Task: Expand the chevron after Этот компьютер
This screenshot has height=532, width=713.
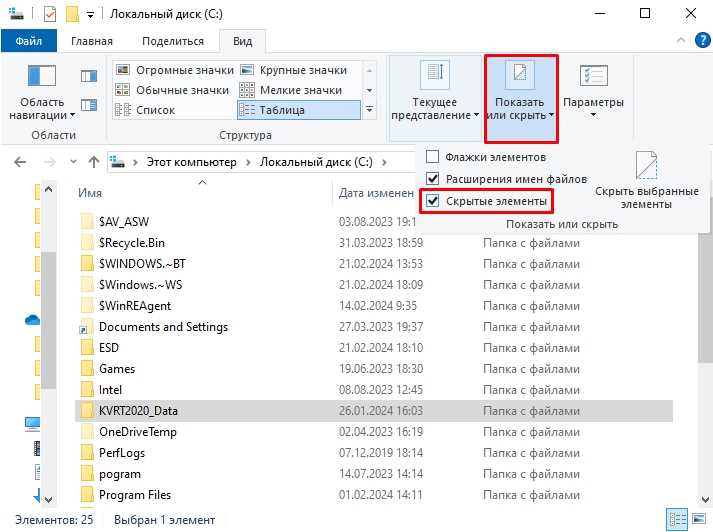Action: coord(248,162)
